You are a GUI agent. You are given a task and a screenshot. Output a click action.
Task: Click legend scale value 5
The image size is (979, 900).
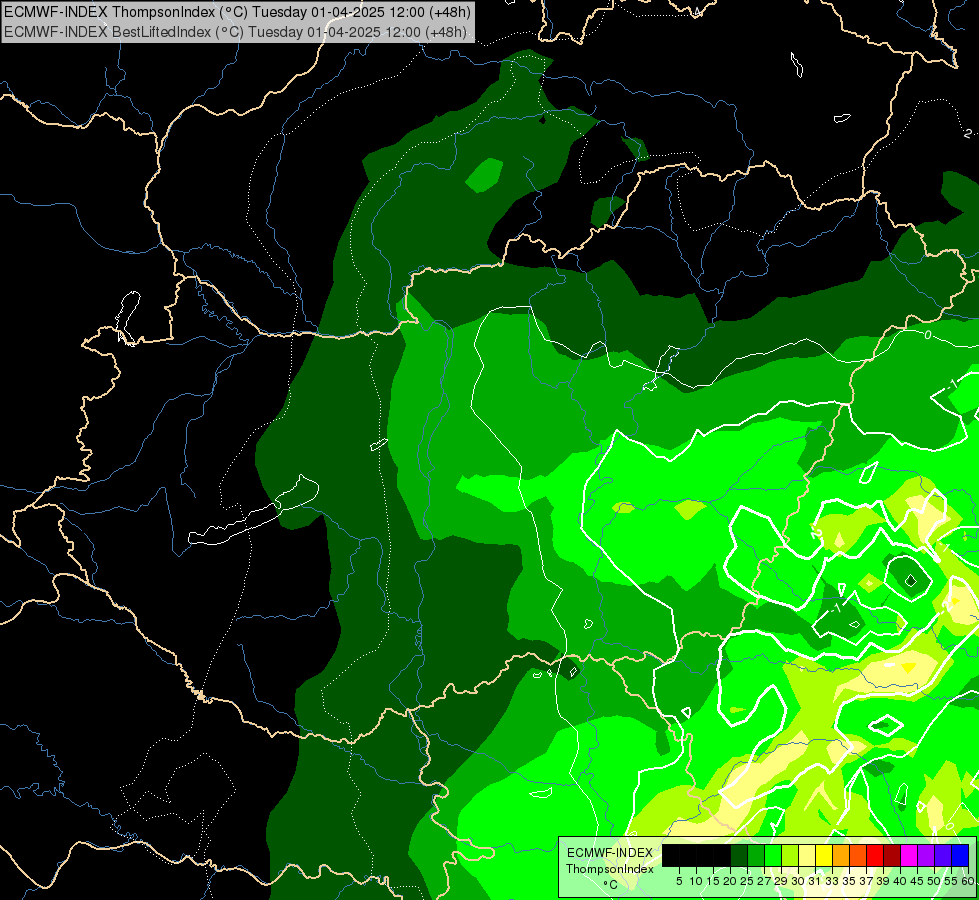(x=679, y=881)
